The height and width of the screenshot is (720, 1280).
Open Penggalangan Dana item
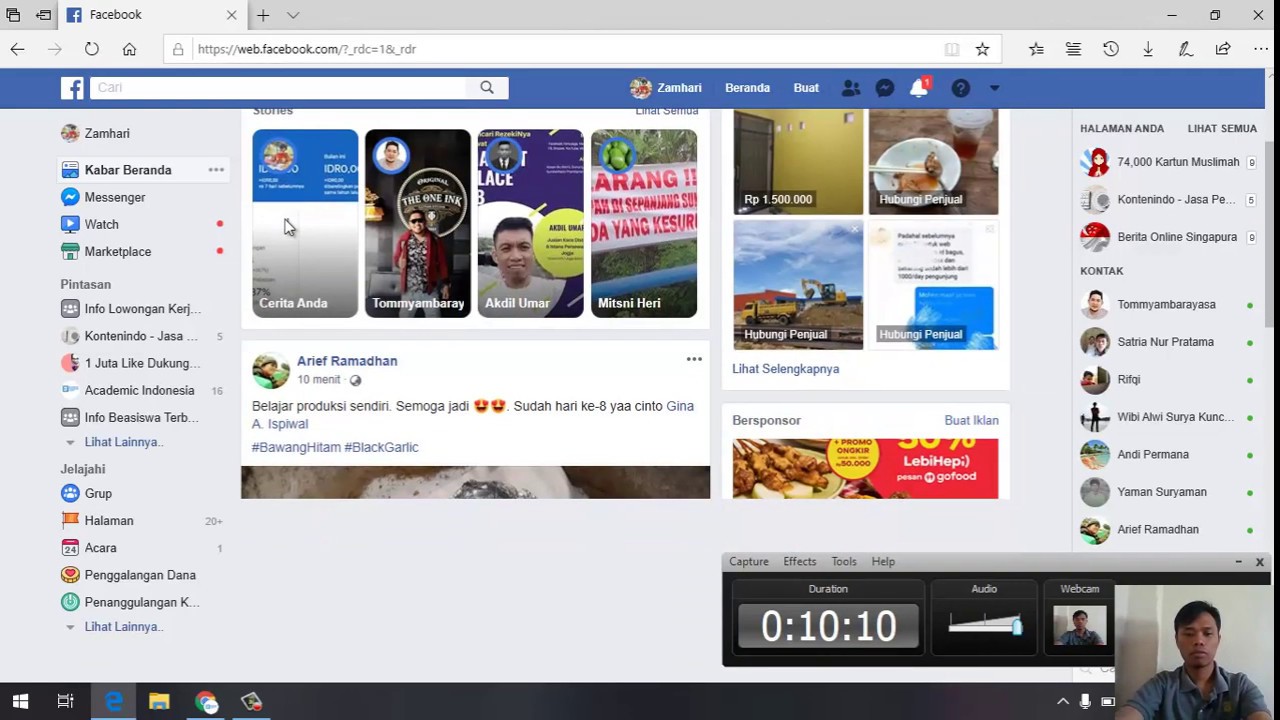click(x=140, y=575)
